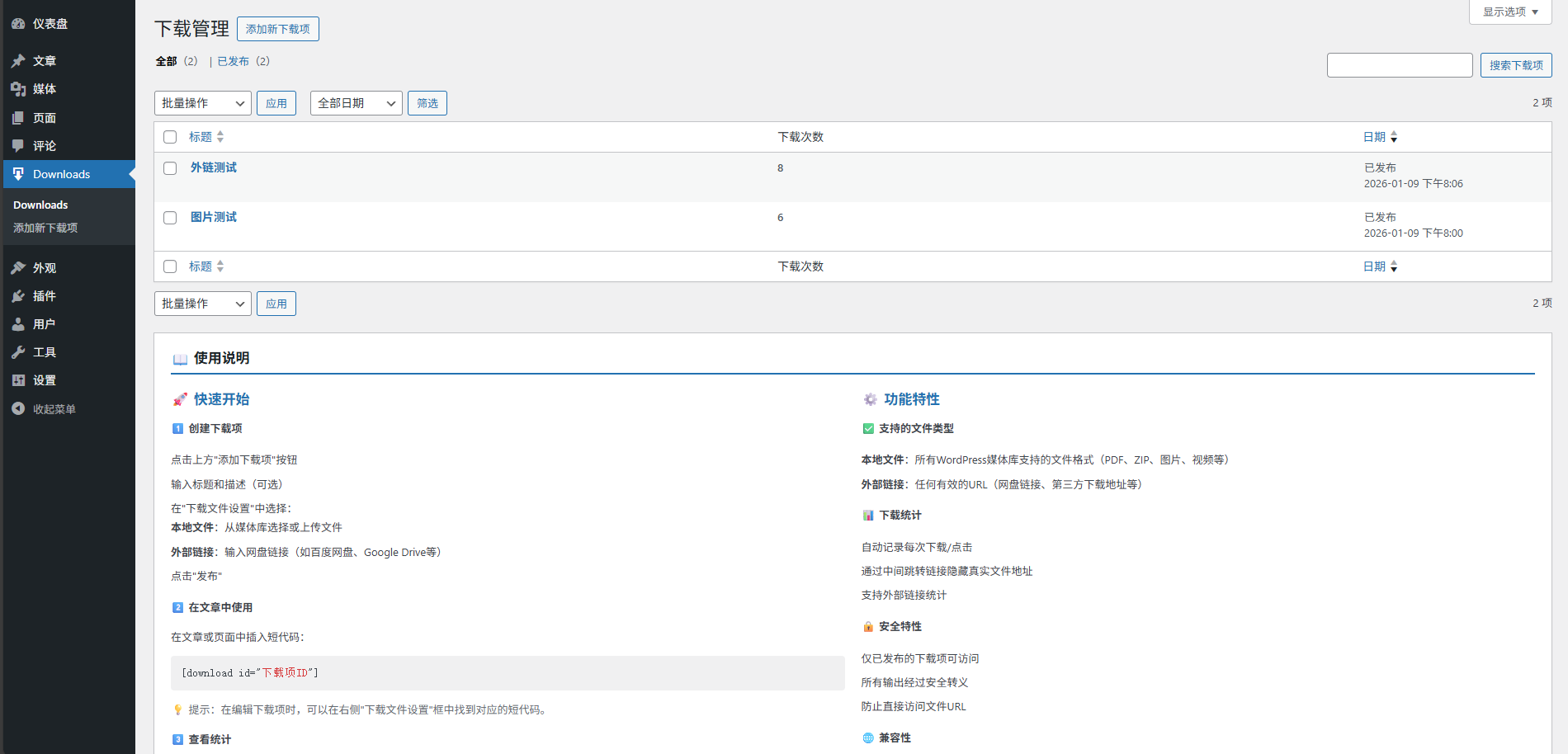Click the Pages icon in sidebar
Viewport: 1568px width, 754px height.
(x=18, y=118)
